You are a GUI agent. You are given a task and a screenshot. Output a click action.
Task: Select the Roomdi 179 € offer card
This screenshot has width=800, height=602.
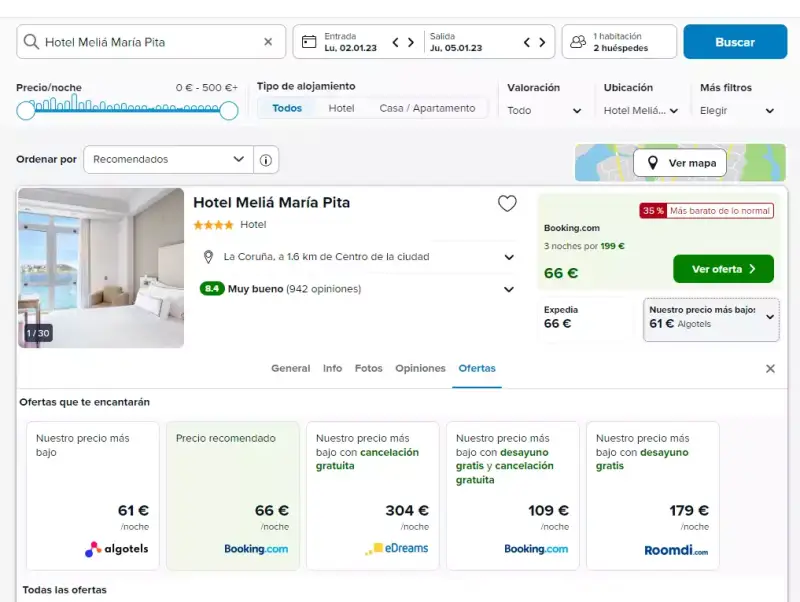pyautogui.click(x=653, y=495)
